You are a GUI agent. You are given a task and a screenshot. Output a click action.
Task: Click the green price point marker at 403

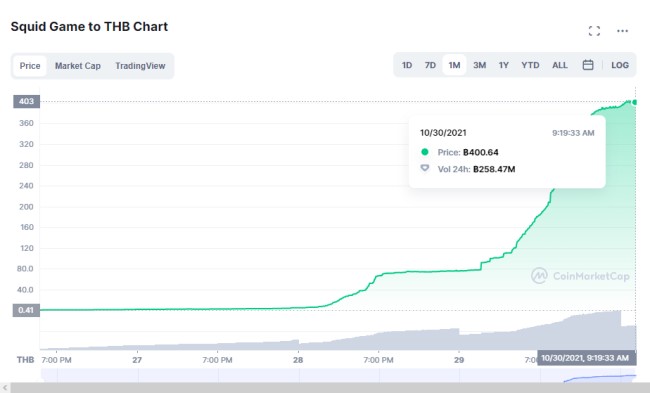(x=635, y=102)
